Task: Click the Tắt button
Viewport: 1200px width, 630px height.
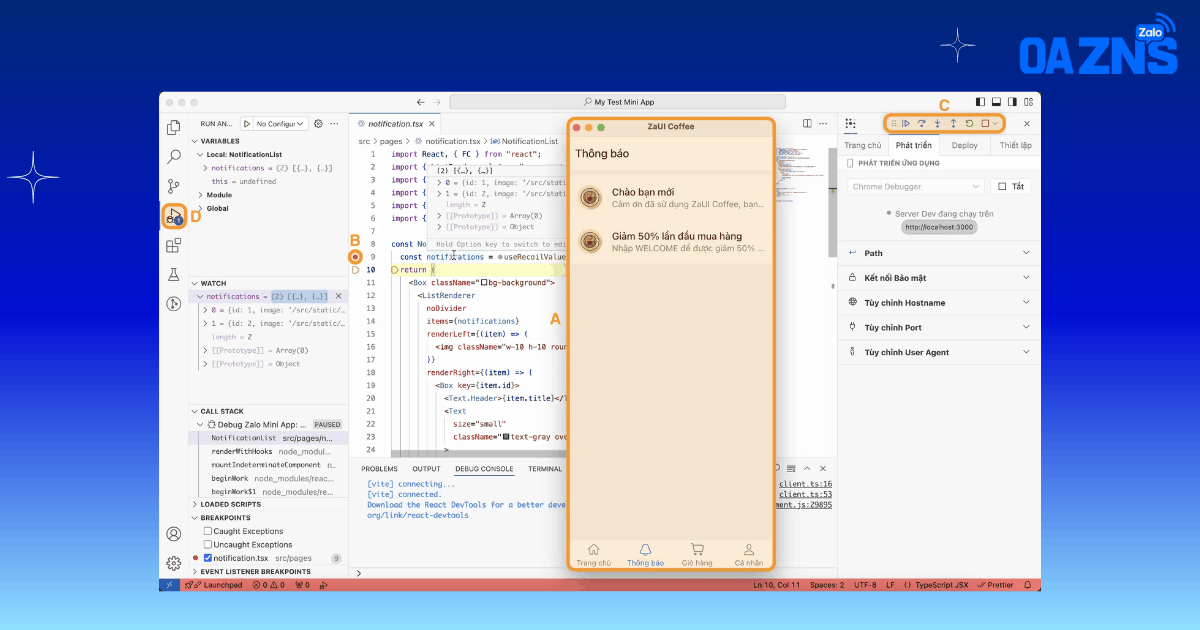Action: [1012, 186]
